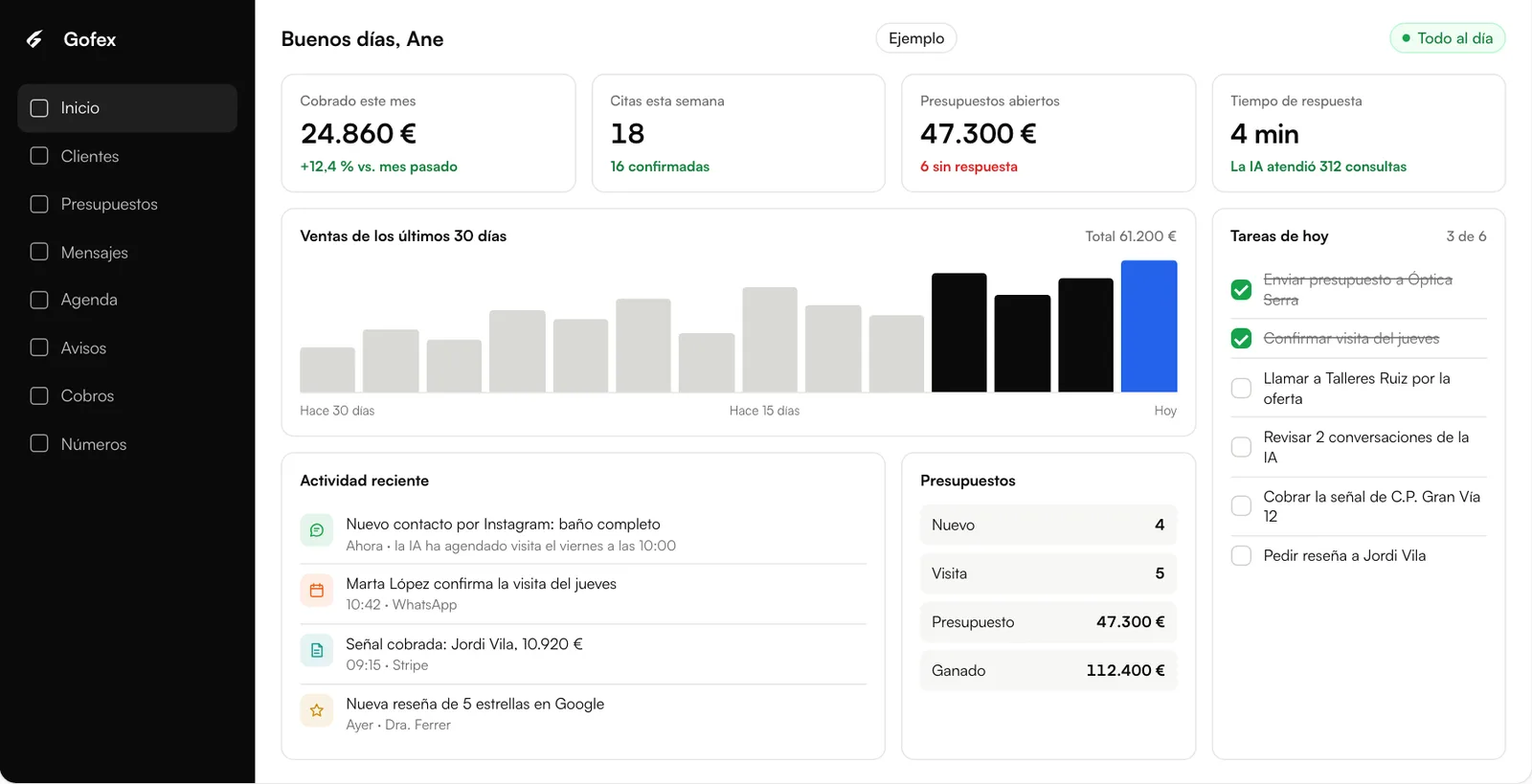Open Mensajes from the sidebar

click(x=95, y=253)
